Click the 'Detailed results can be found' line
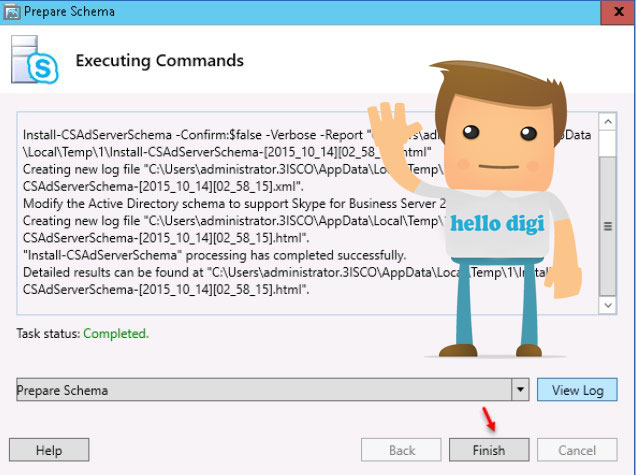Viewport: 636px width, 475px height. 286,272
